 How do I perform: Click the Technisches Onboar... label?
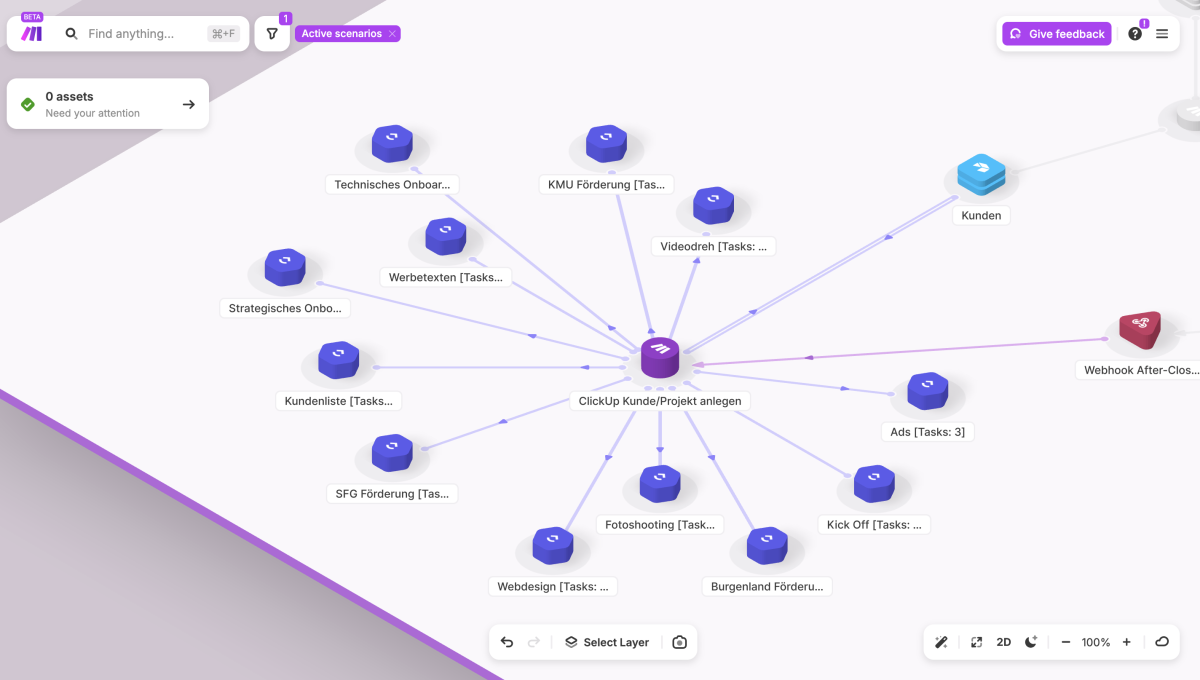click(x=392, y=185)
